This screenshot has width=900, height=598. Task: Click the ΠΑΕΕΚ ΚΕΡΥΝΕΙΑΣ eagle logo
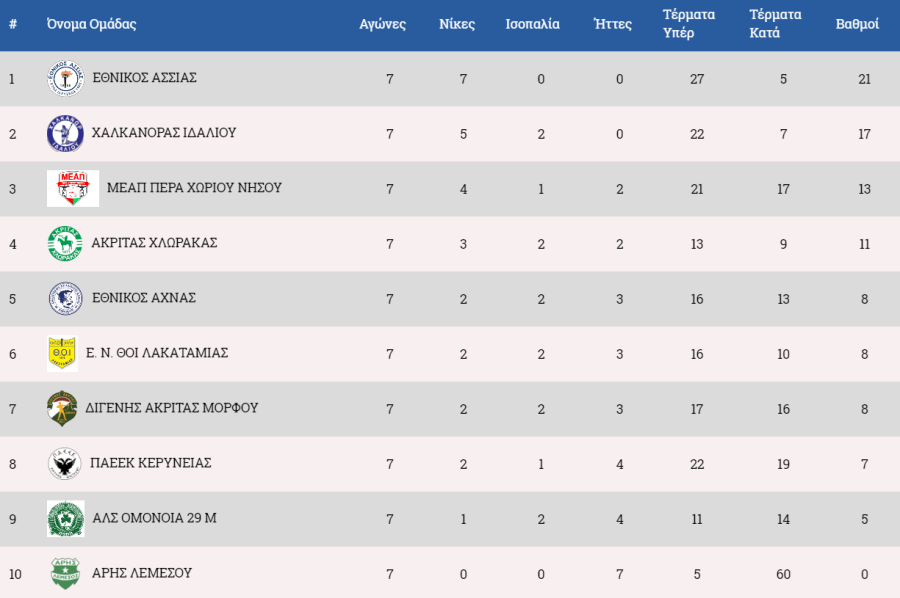pos(64,464)
